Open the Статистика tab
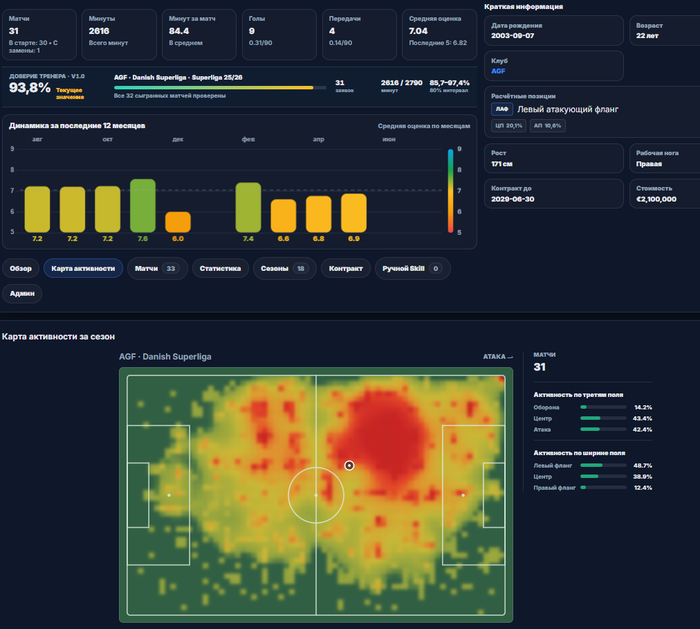 220,268
